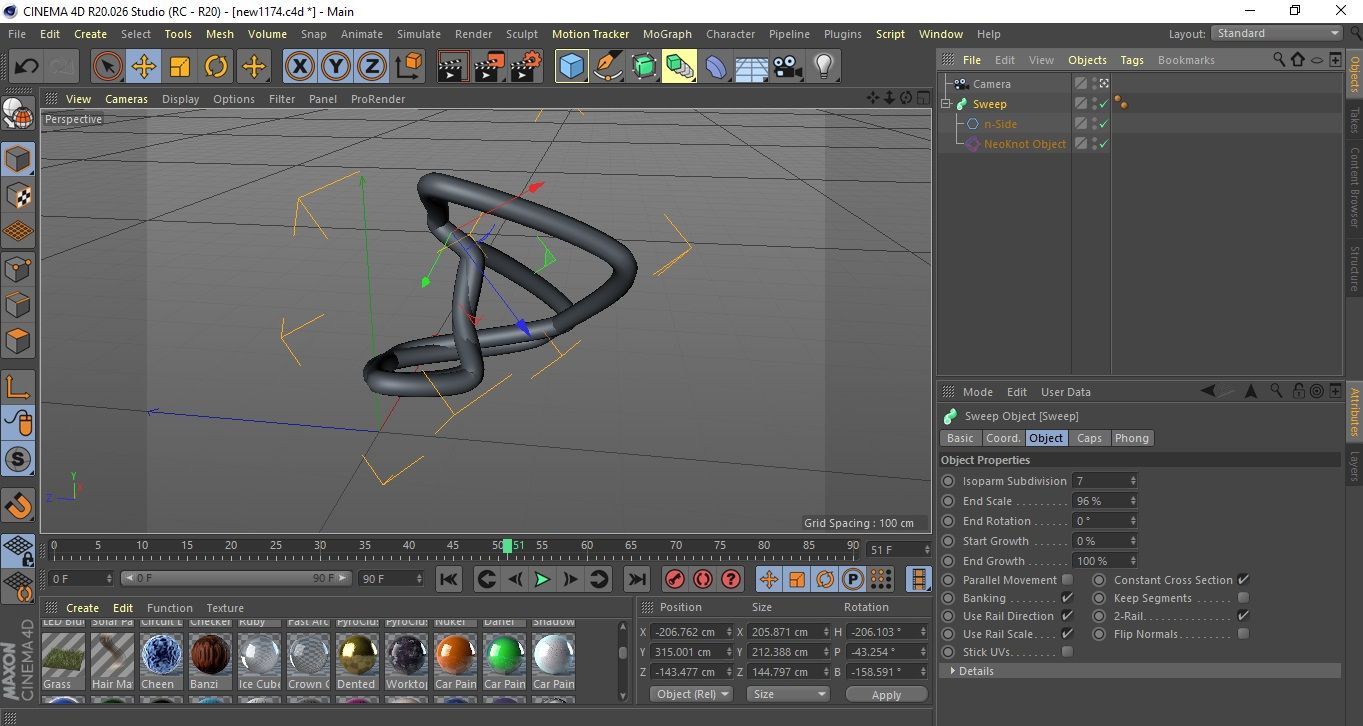
Task: Add a Cube primitive object
Action: 572,67
